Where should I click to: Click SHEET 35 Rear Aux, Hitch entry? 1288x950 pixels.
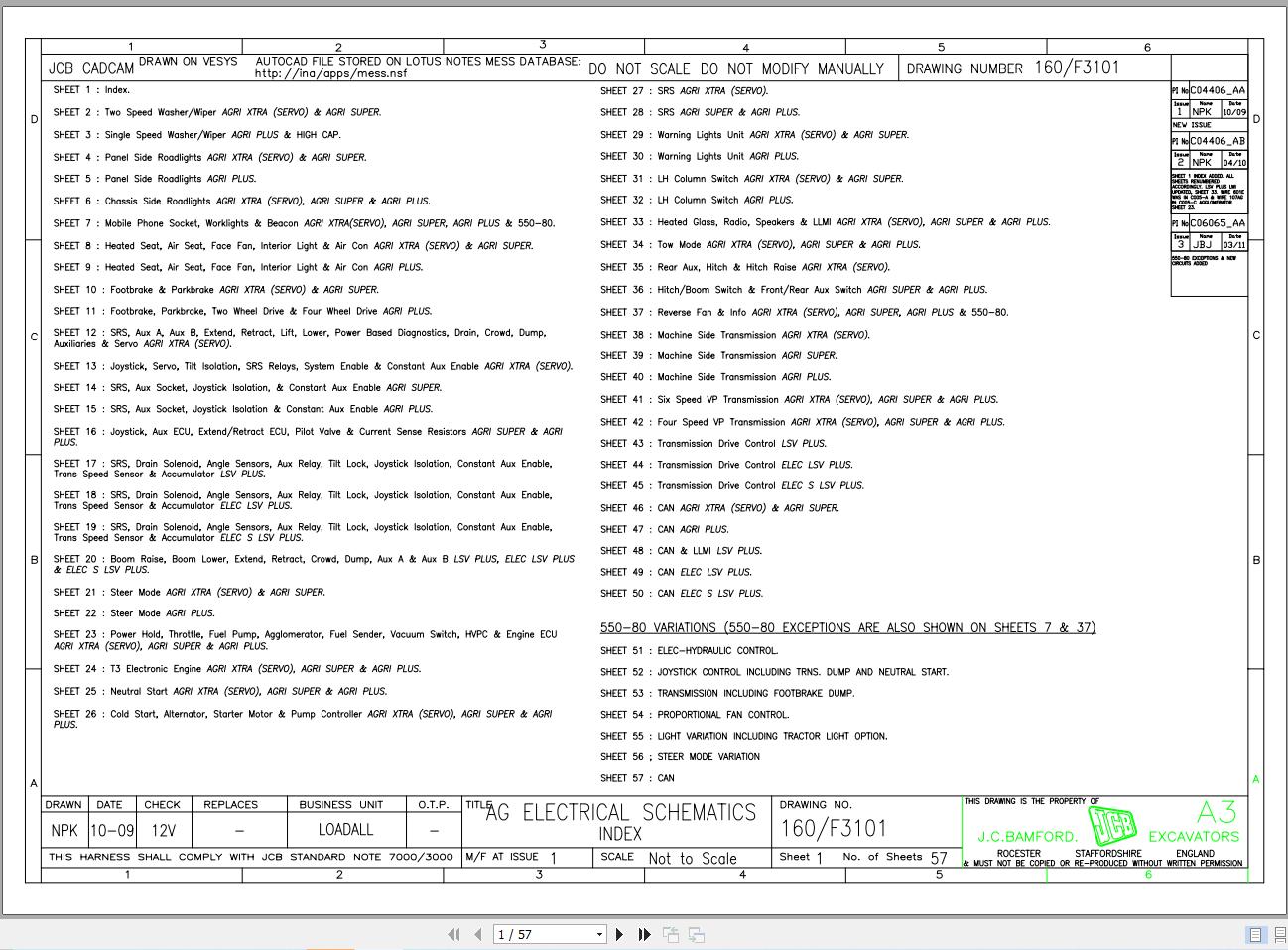coord(745,267)
